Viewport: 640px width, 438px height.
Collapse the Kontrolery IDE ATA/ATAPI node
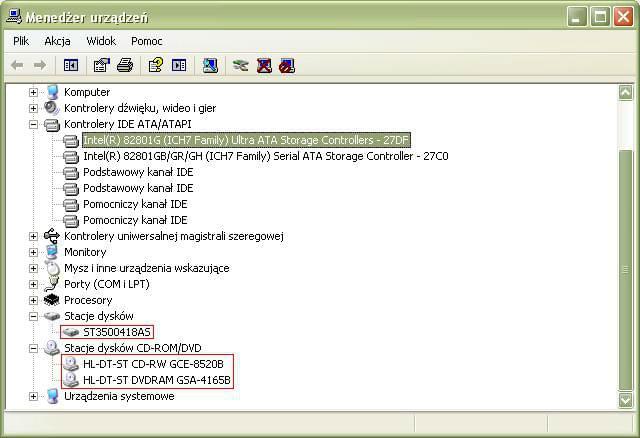[33, 125]
